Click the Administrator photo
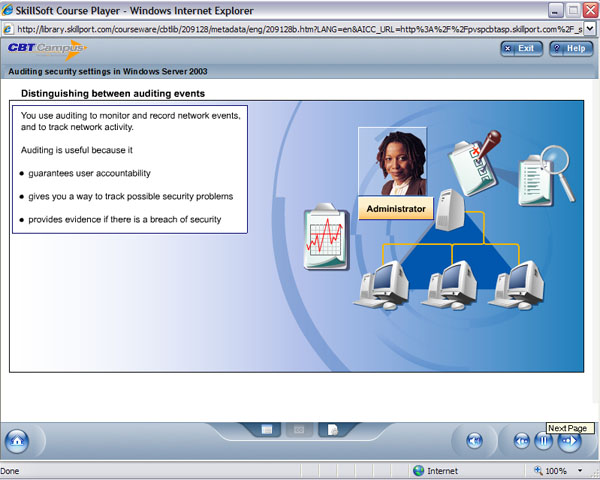This screenshot has height=480, width=600. [x=392, y=161]
